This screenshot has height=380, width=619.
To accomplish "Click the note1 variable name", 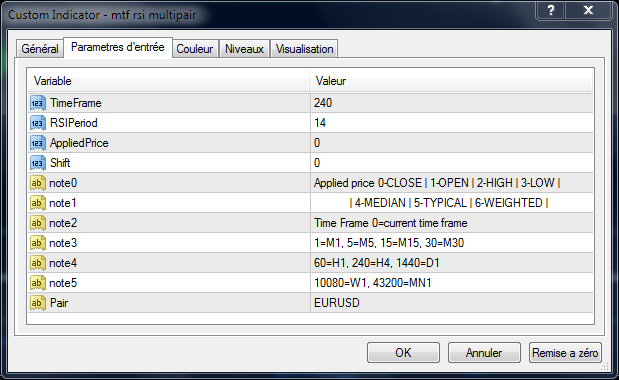I will click(63, 203).
